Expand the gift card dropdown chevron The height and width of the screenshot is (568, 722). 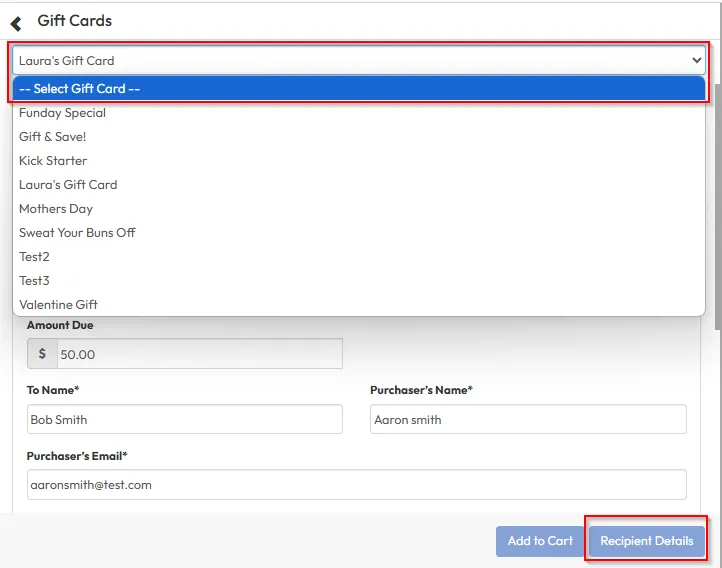point(697,60)
